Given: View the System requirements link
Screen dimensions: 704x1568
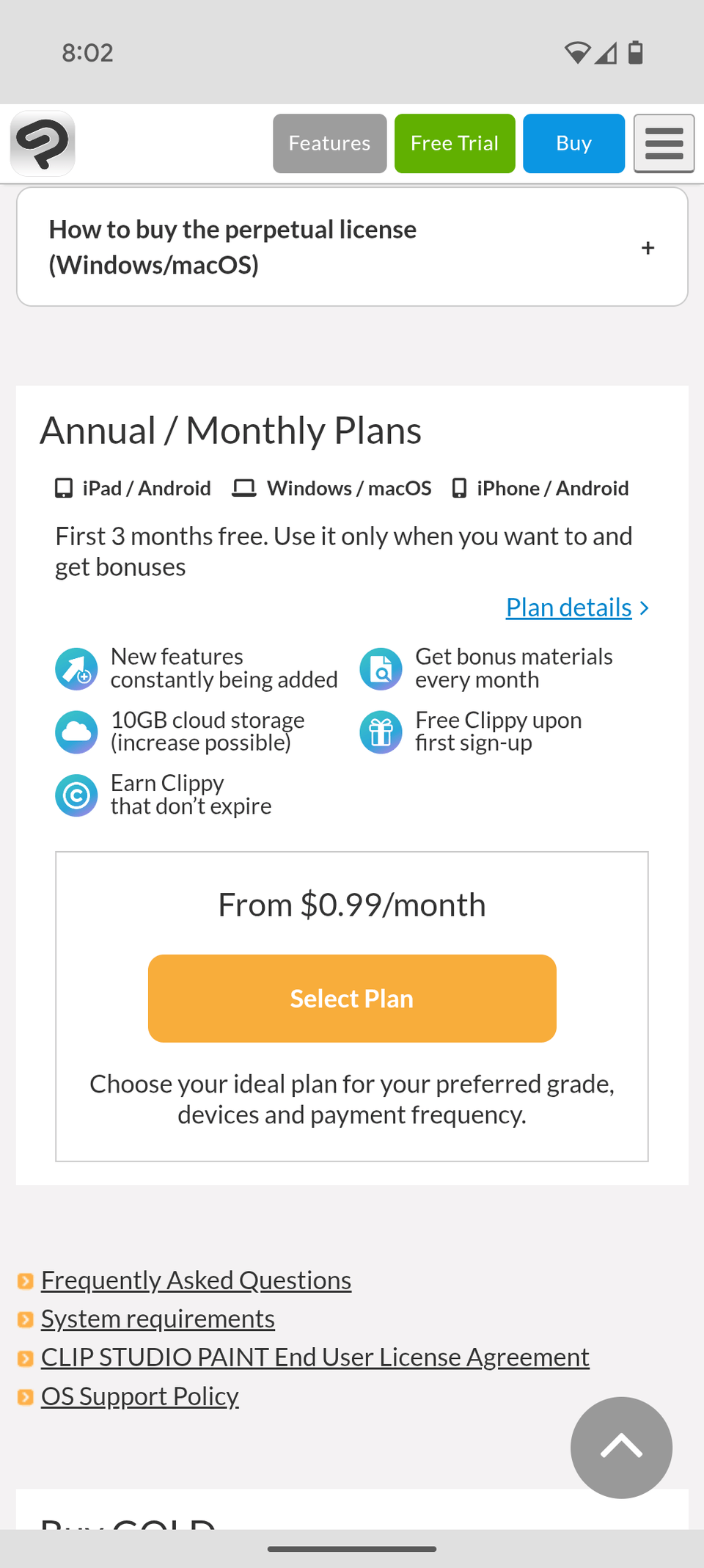Looking at the screenshot, I should coord(158,1319).
